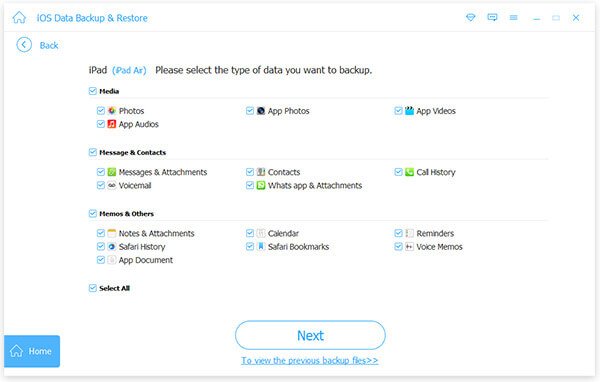Uncheck the Voicemail checkbox
Viewport: 600px width, 382px height.
101,186
